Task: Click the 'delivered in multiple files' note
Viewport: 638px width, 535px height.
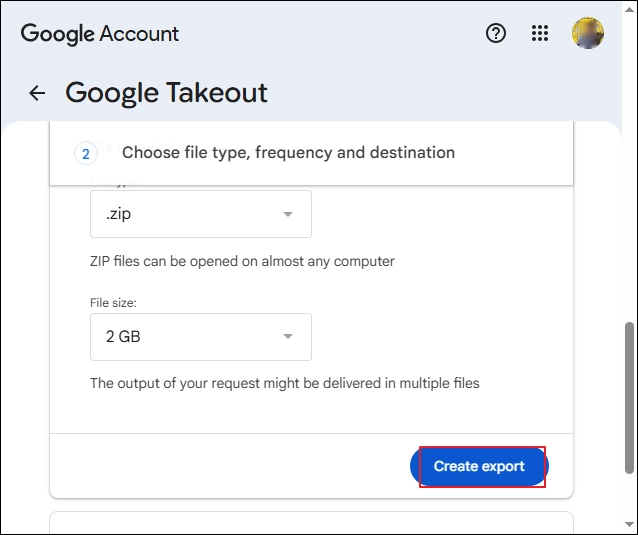Action: (284, 383)
